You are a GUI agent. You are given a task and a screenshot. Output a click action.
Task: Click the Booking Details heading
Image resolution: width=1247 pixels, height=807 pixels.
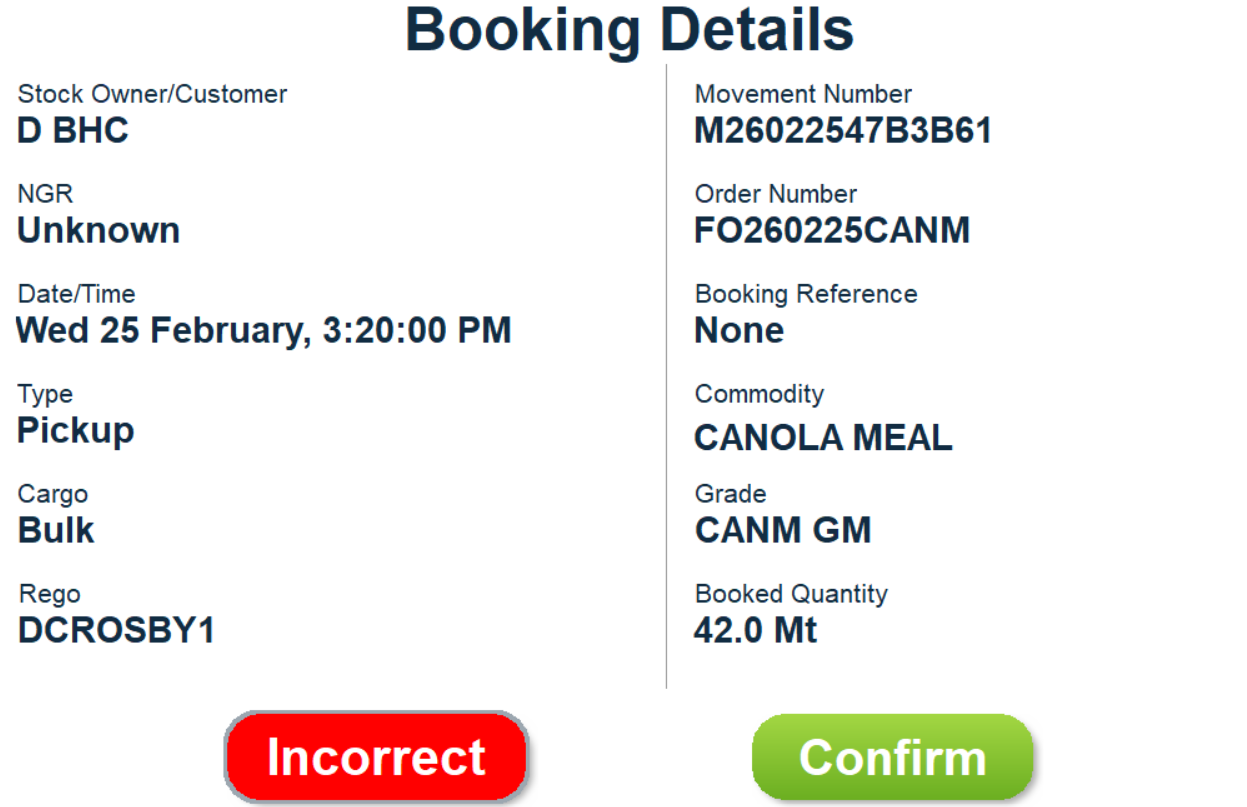click(x=629, y=30)
